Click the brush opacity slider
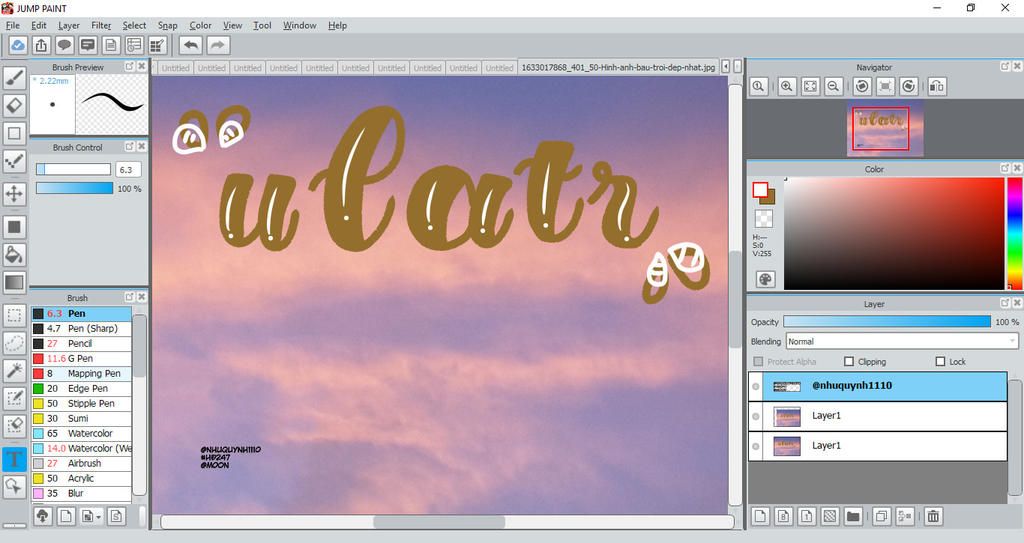1024x543 pixels. [x=74, y=188]
